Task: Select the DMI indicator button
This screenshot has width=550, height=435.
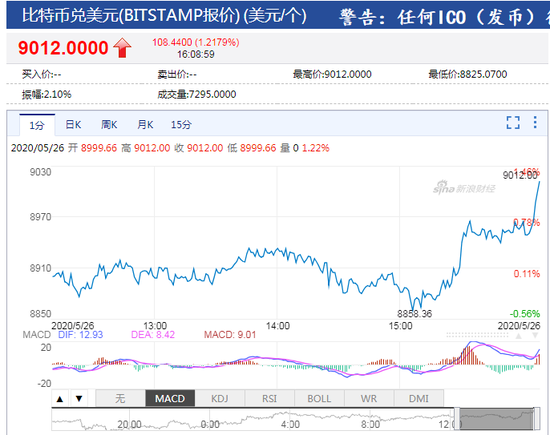Action: click(419, 399)
